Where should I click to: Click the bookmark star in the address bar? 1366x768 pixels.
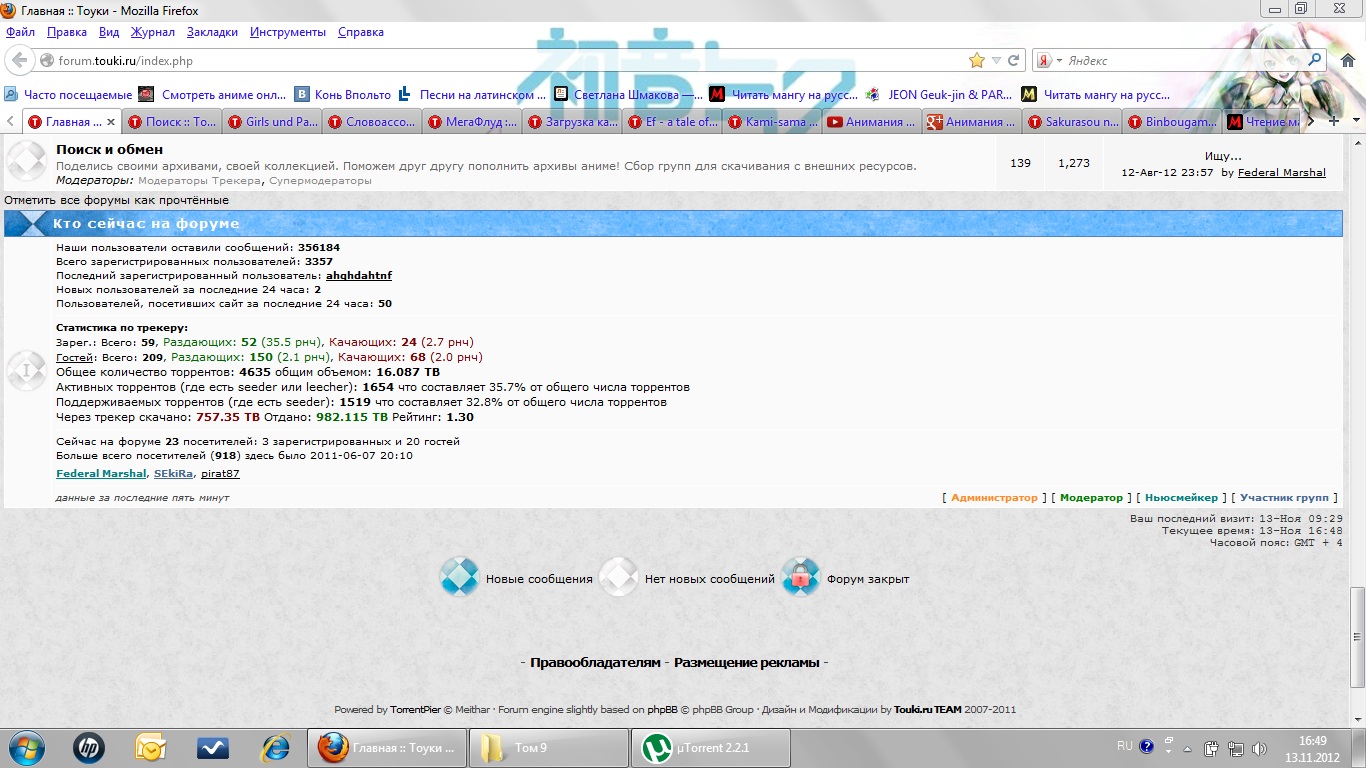click(x=977, y=61)
